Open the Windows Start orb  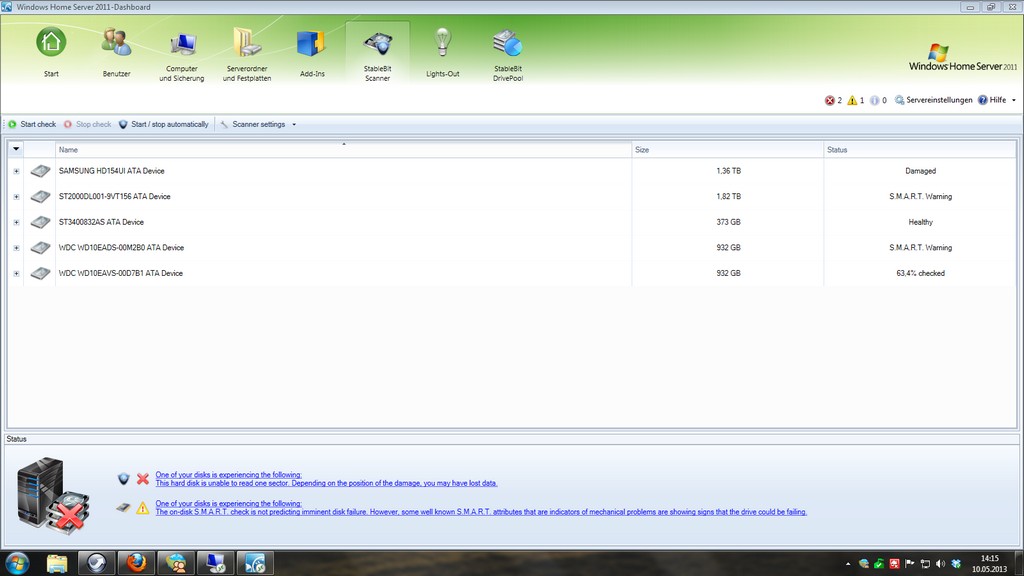point(17,563)
